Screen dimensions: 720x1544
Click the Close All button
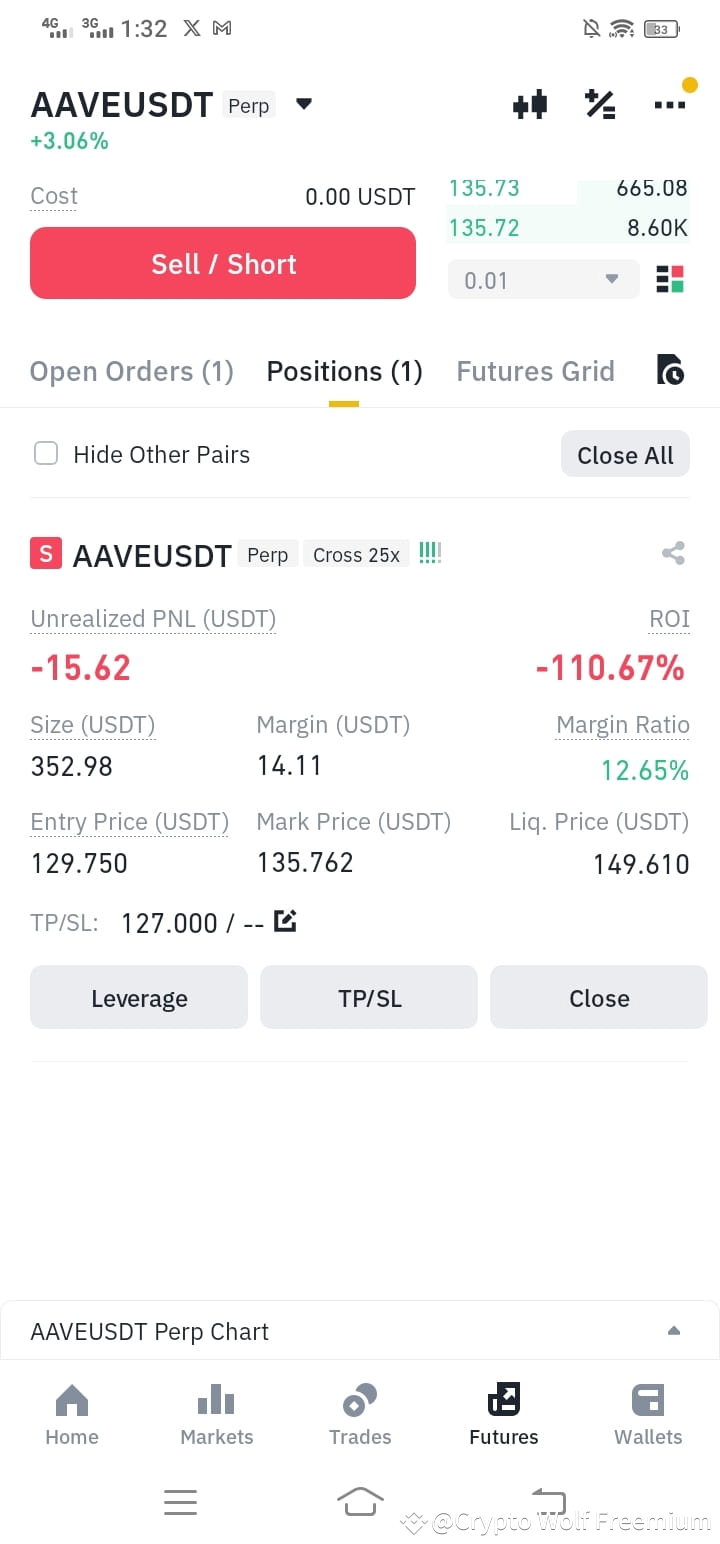pyautogui.click(x=625, y=453)
